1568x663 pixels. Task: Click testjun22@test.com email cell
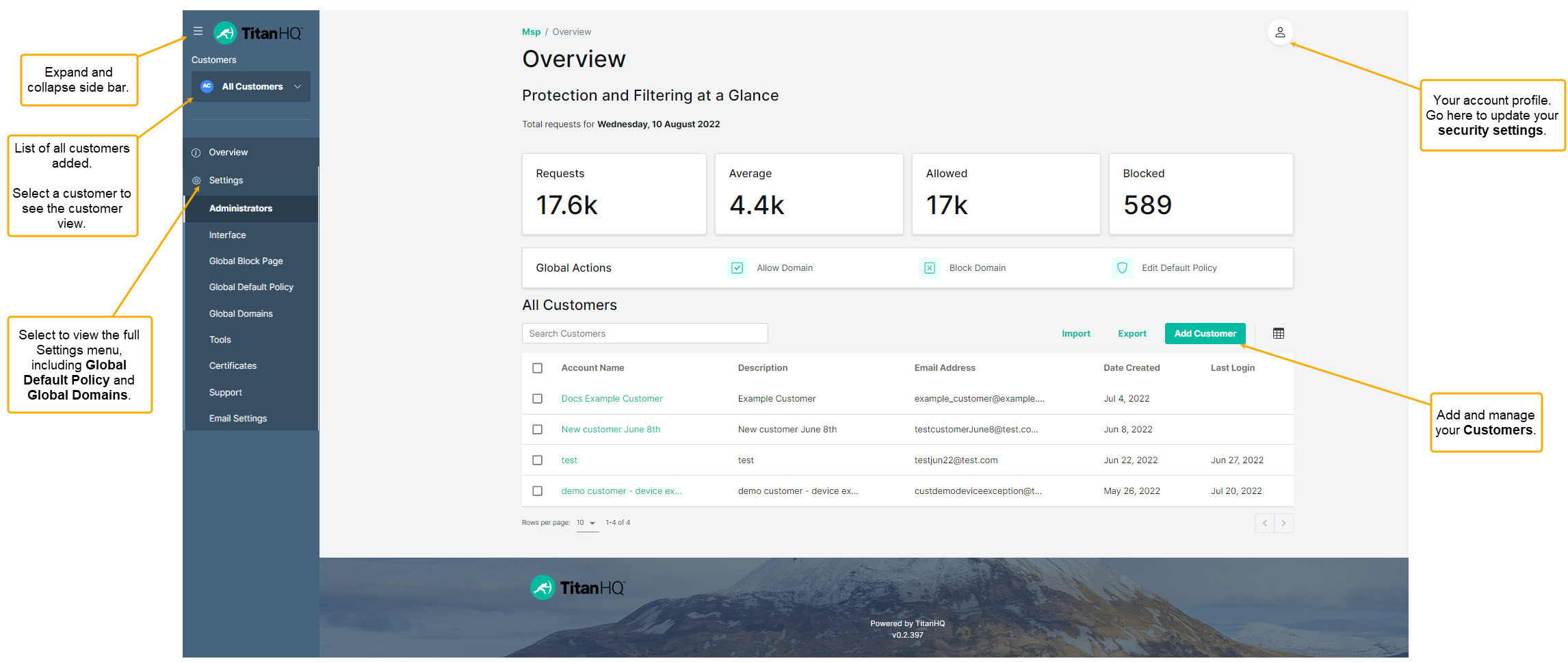pyautogui.click(x=956, y=460)
